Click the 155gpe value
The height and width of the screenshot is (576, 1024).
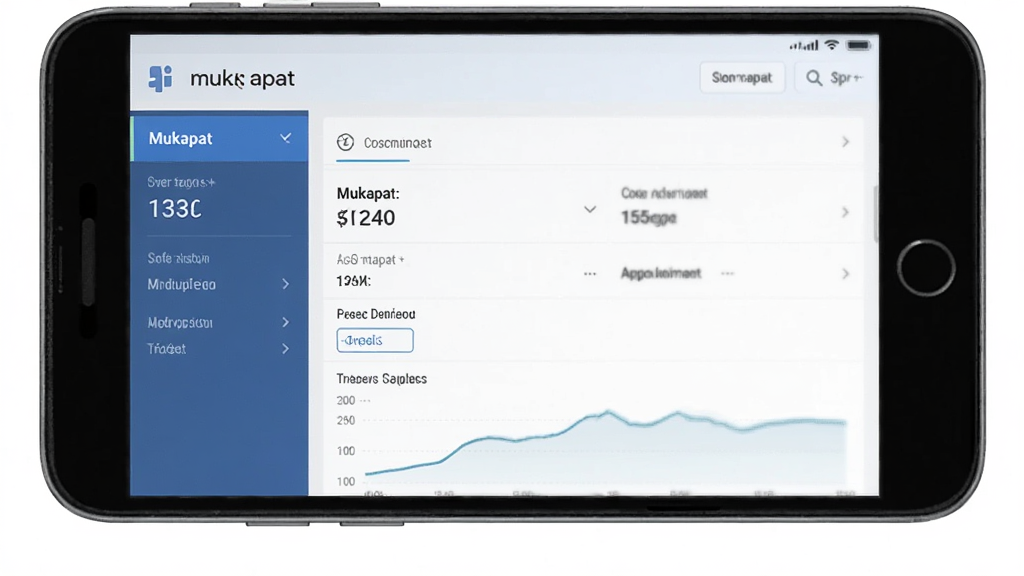click(x=648, y=217)
